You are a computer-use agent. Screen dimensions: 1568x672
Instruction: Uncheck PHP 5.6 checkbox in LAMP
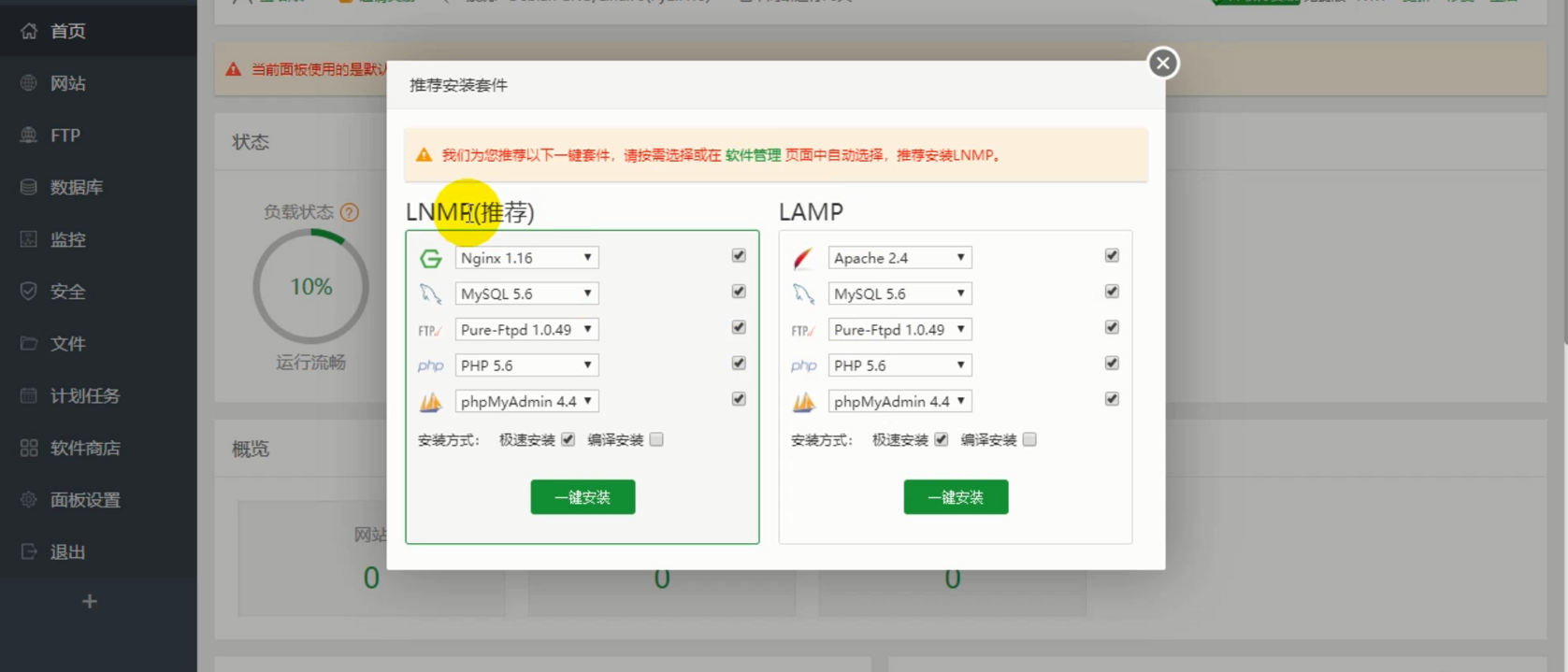pos(1112,363)
